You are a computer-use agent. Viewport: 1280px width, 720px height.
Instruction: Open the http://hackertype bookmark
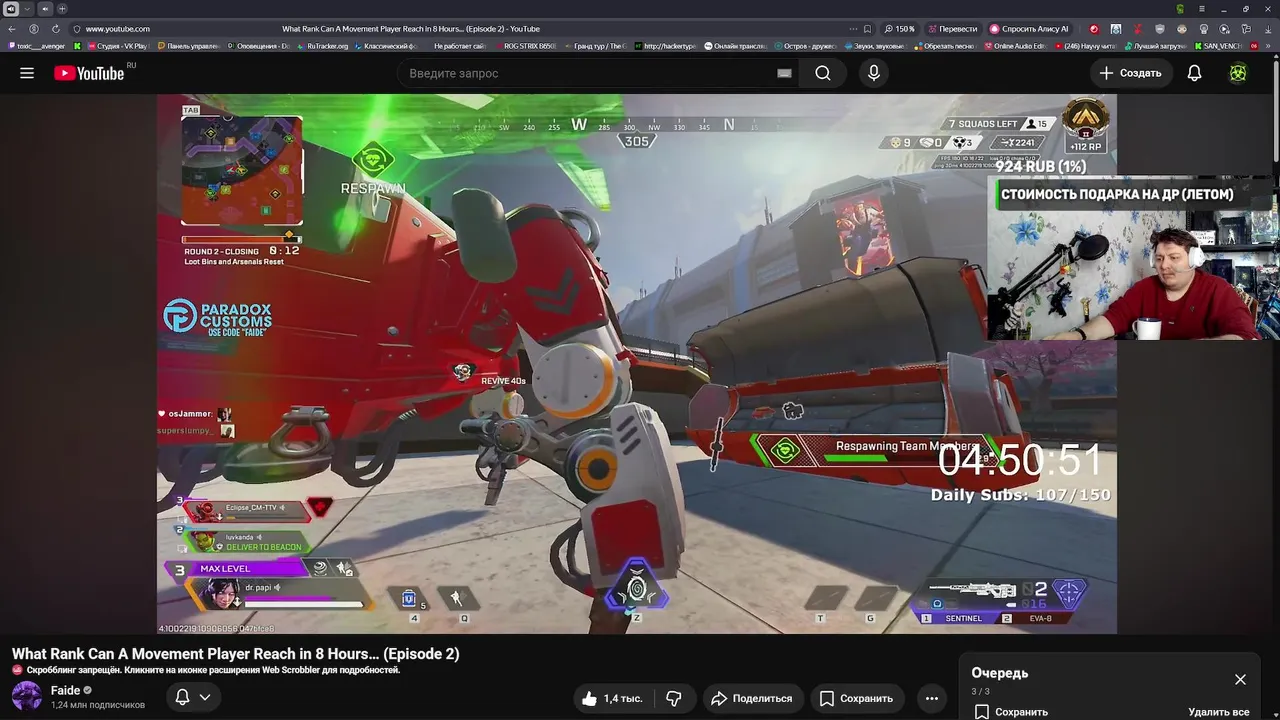[x=665, y=46]
